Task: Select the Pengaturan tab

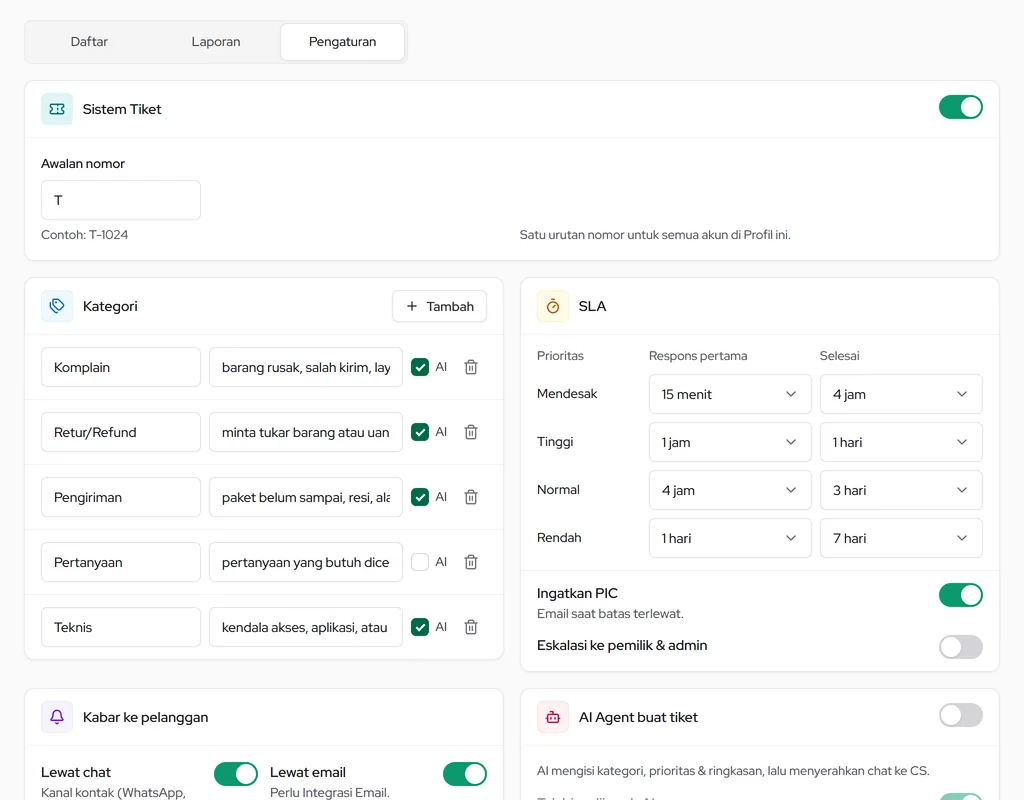Action: coord(342,42)
